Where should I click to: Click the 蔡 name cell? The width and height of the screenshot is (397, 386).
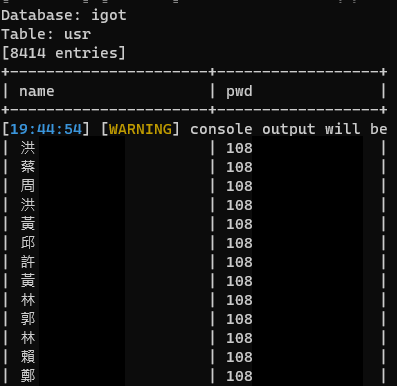(28, 167)
